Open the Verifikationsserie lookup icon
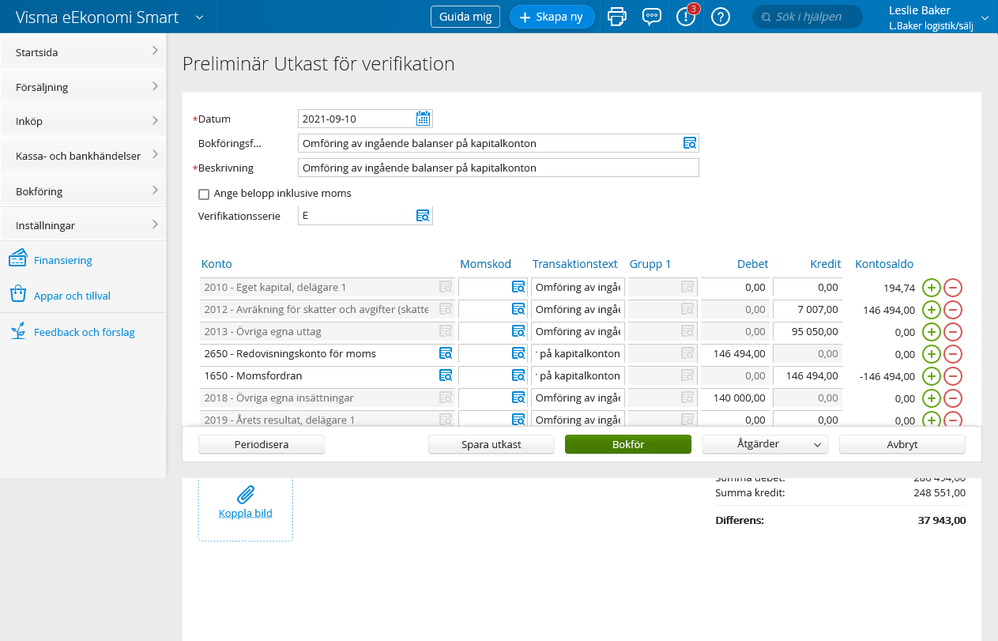This screenshot has height=641, width=998. (x=421, y=215)
